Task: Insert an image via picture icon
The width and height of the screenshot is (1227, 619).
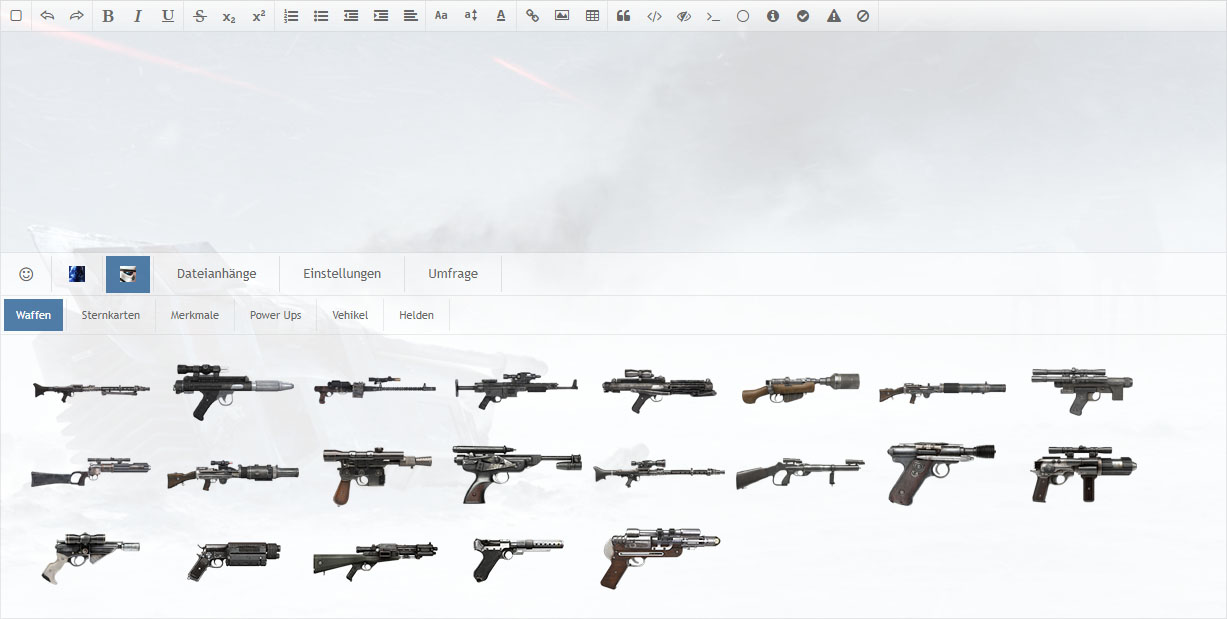Action: 562,16
